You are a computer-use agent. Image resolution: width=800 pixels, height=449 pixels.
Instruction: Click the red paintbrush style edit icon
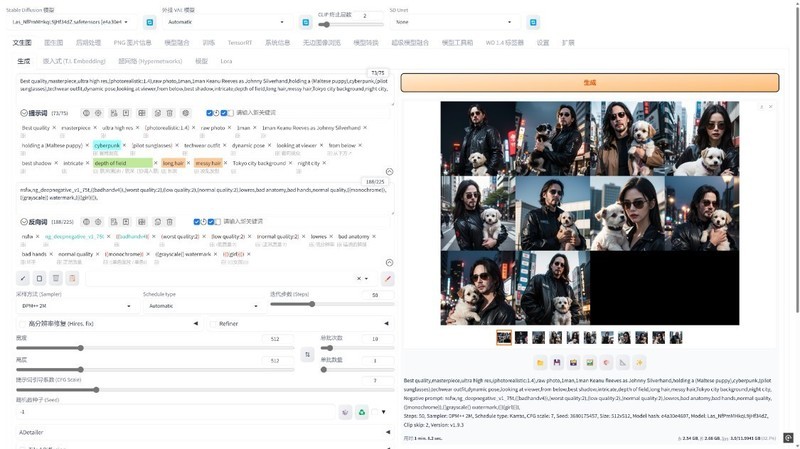point(388,278)
